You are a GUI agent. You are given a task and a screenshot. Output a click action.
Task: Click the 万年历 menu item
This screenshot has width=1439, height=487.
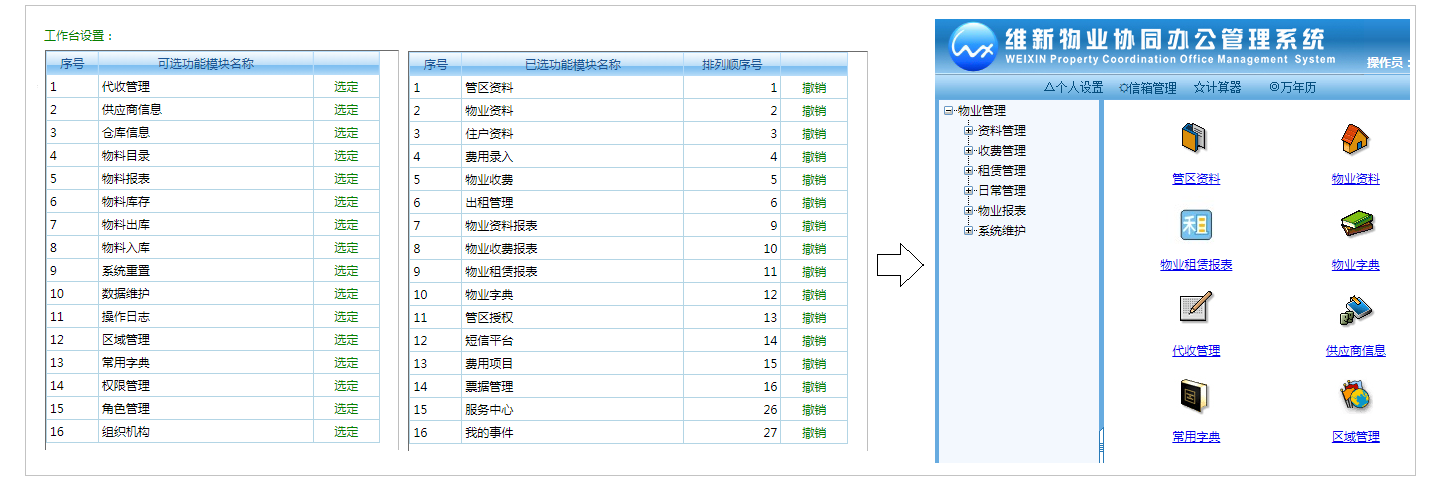[x=1292, y=88]
